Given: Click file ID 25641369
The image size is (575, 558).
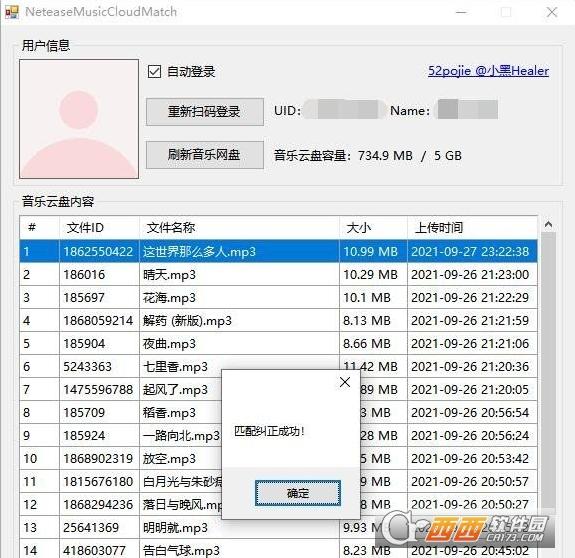Looking at the screenshot, I should pos(91,528).
